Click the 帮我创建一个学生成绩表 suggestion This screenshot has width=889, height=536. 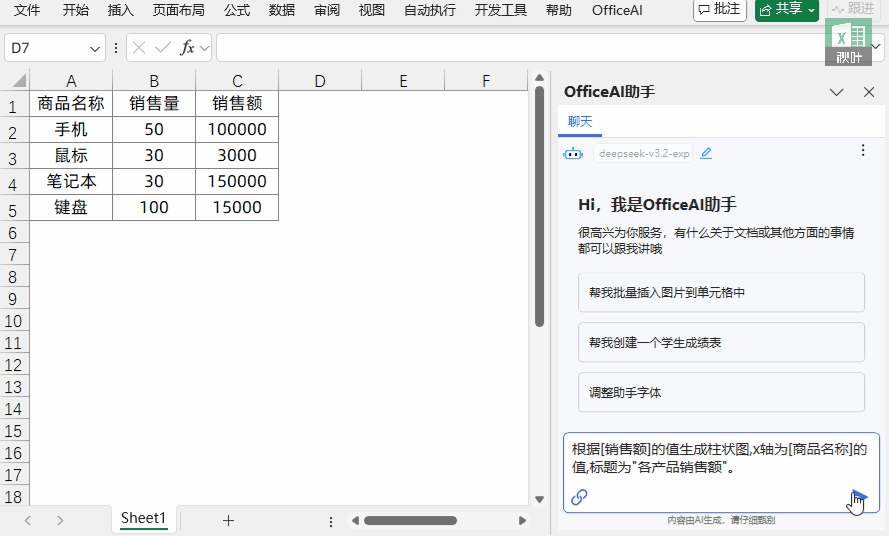point(720,342)
